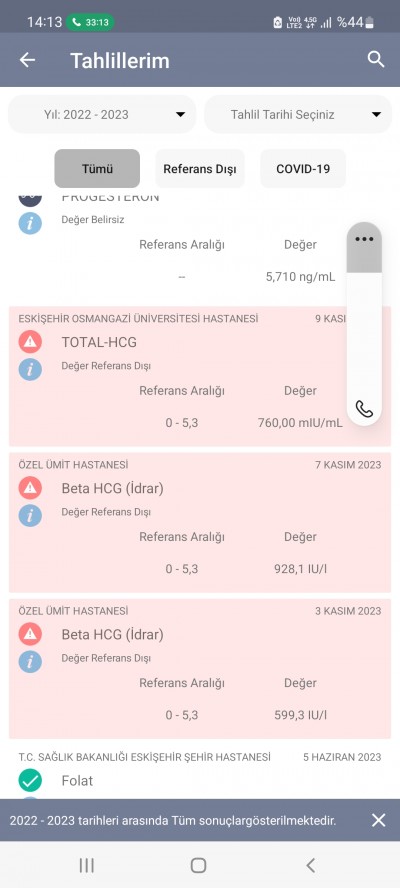400x888 pixels.
Task: Dismiss the bottom results notification banner
Action: [x=378, y=820]
